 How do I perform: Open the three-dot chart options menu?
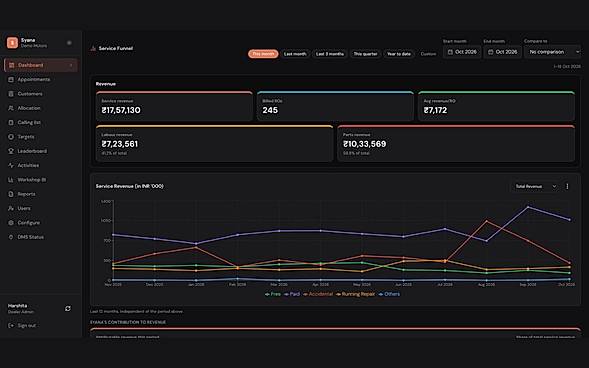point(567,186)
